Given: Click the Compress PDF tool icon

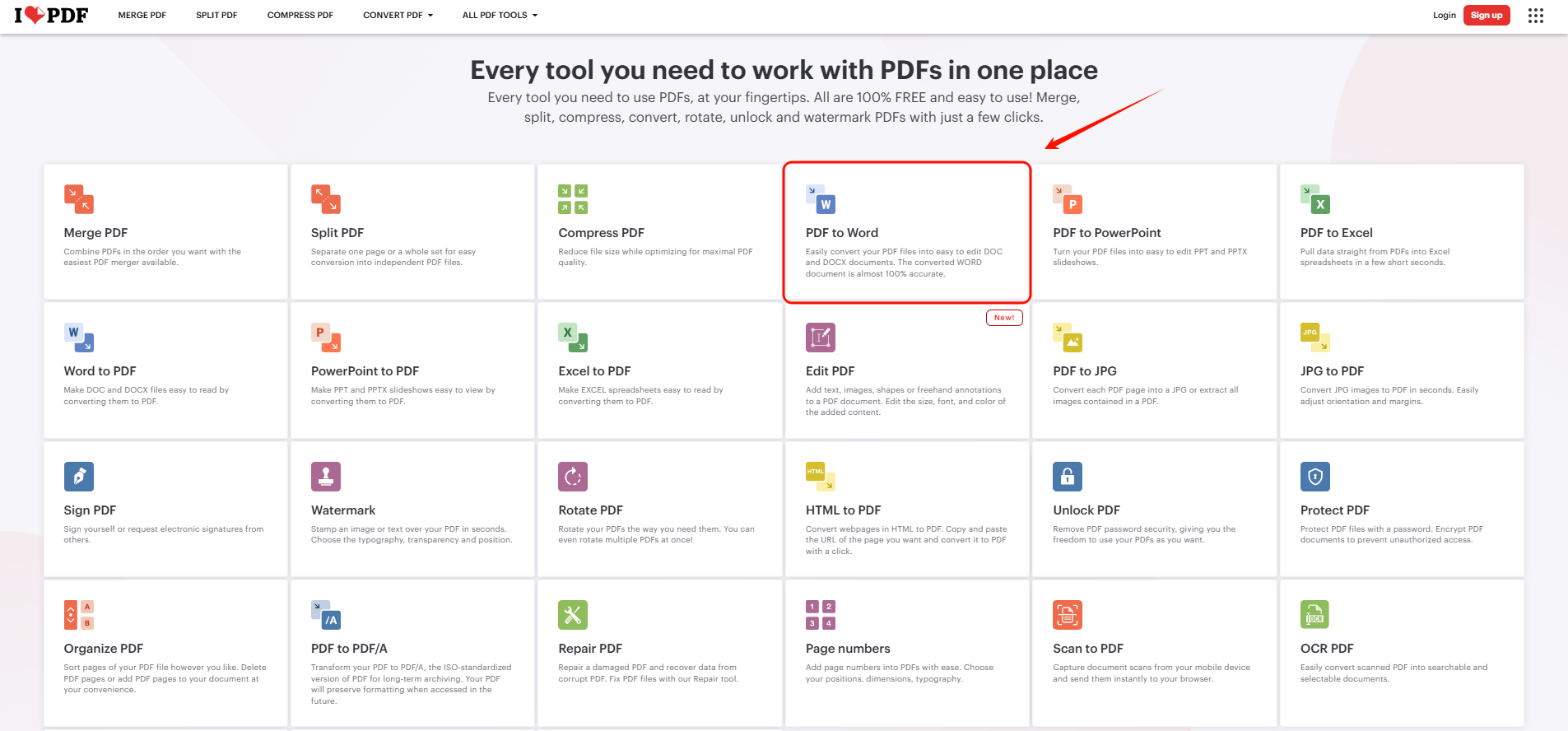Looking at the screenshot, I should coord(573,199).
